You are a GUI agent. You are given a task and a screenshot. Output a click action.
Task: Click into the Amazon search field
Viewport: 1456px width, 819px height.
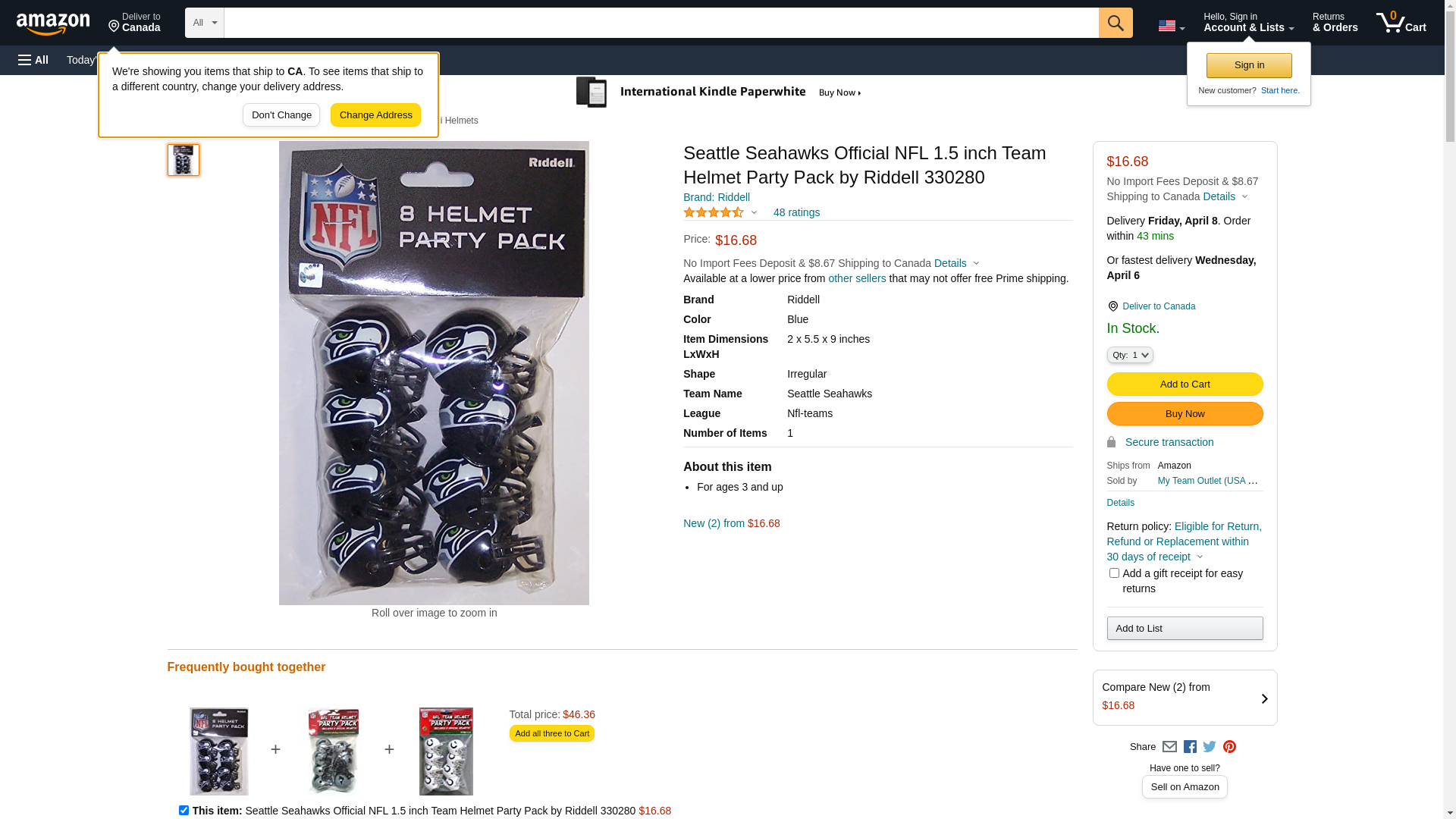pyautogui.click(x=660, y=23)
